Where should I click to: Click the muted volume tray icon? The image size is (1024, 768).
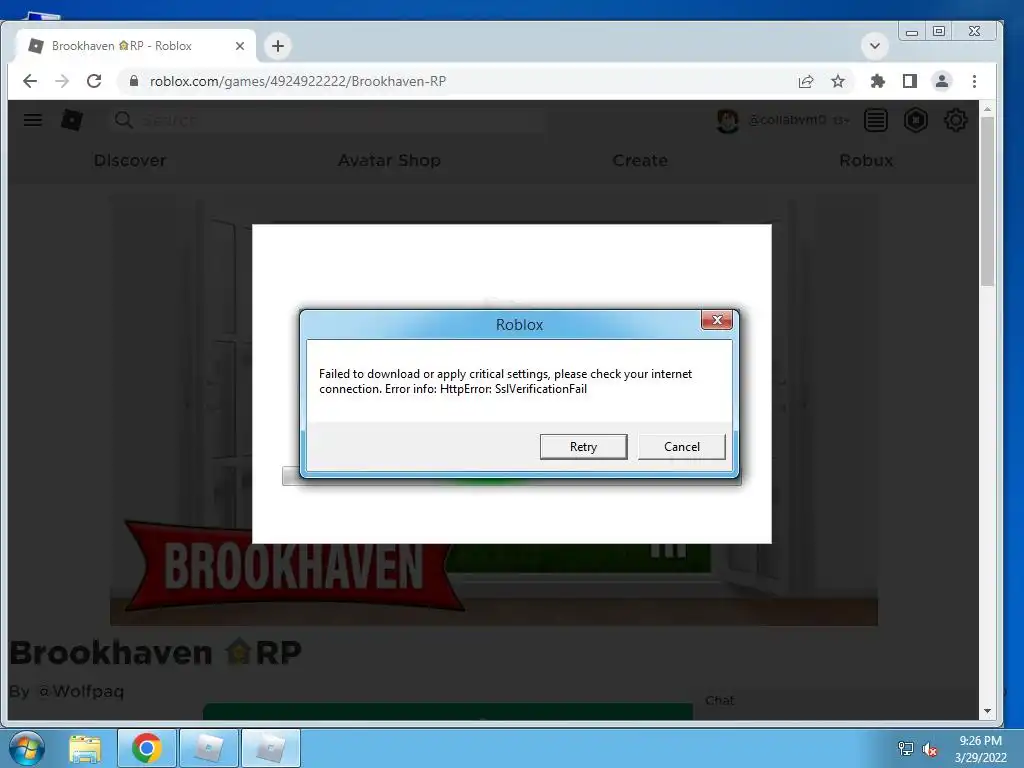(930, 749)
